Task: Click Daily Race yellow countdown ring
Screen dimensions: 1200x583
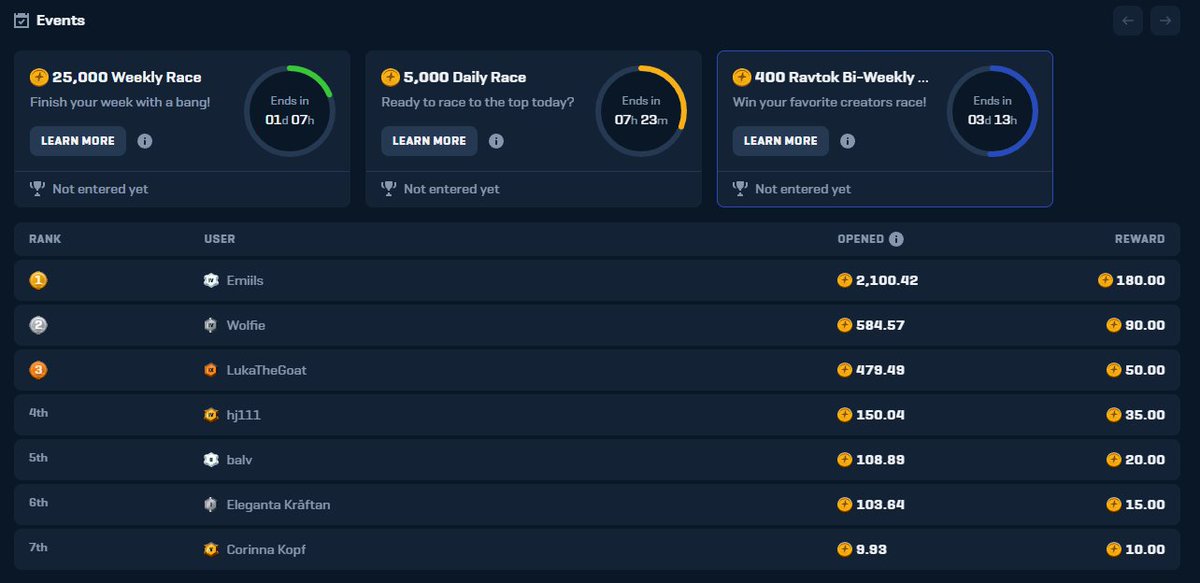Action: tap(641, 111)
